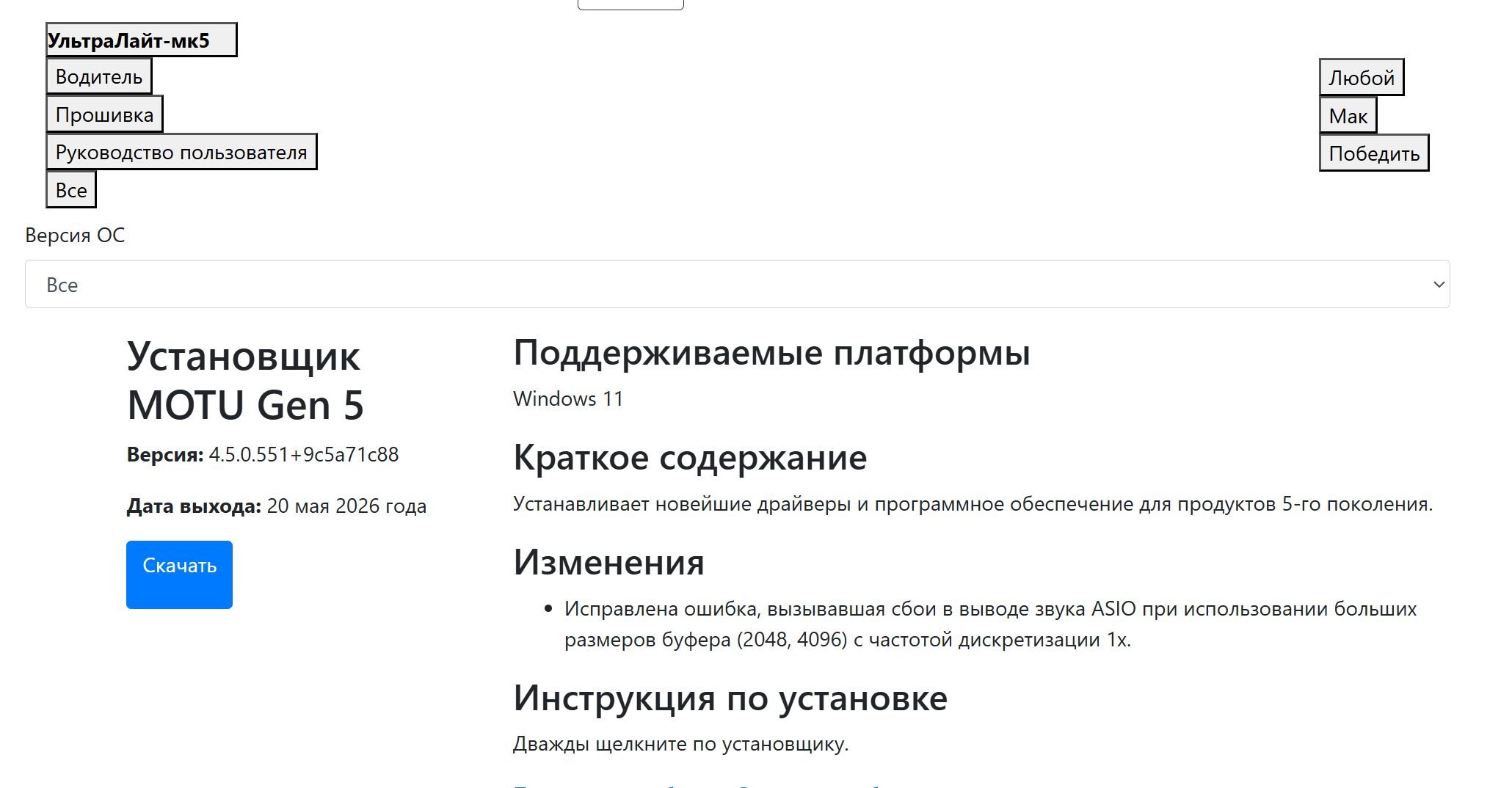Click the Версия ОС label
The width and height of the screenshot is (1512, 788).
click(75, 235)
